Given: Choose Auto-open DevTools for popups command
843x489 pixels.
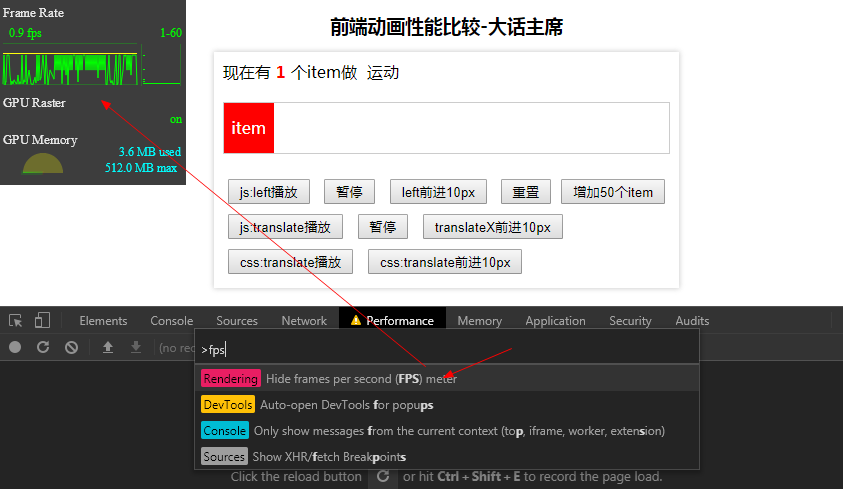Looking at the screenshot, I should coord(447,405).
